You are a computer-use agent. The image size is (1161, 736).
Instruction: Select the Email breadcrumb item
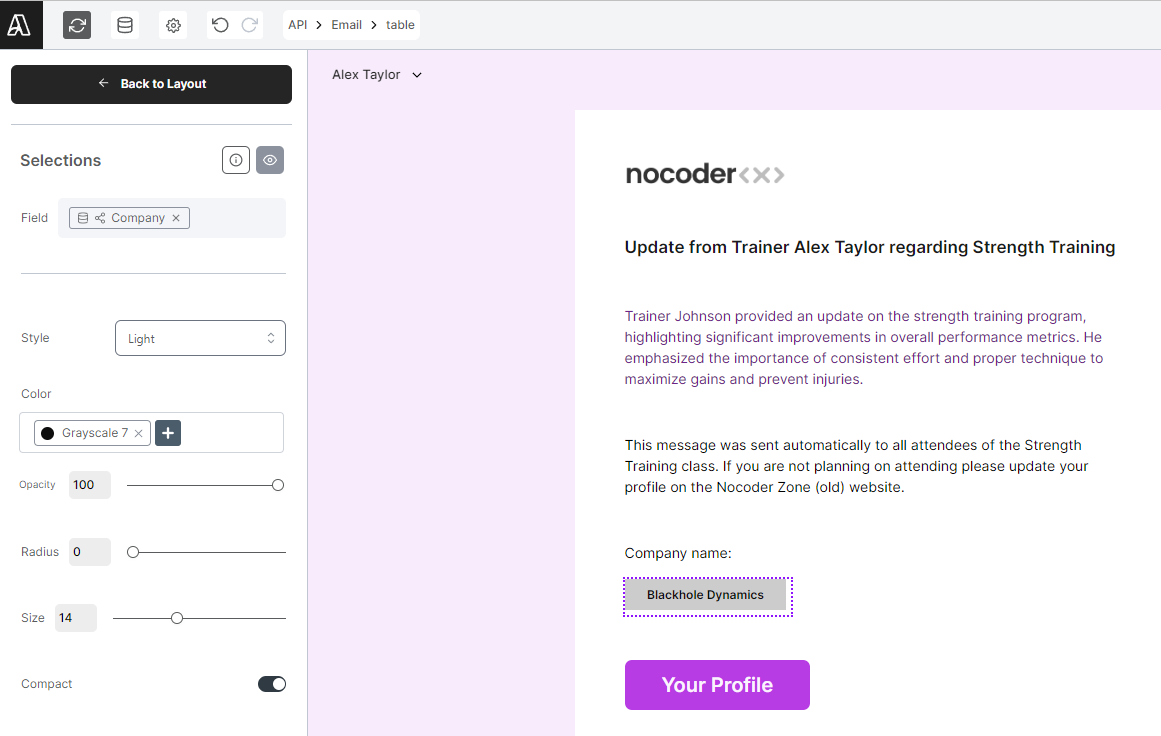[x=347, y=25]
